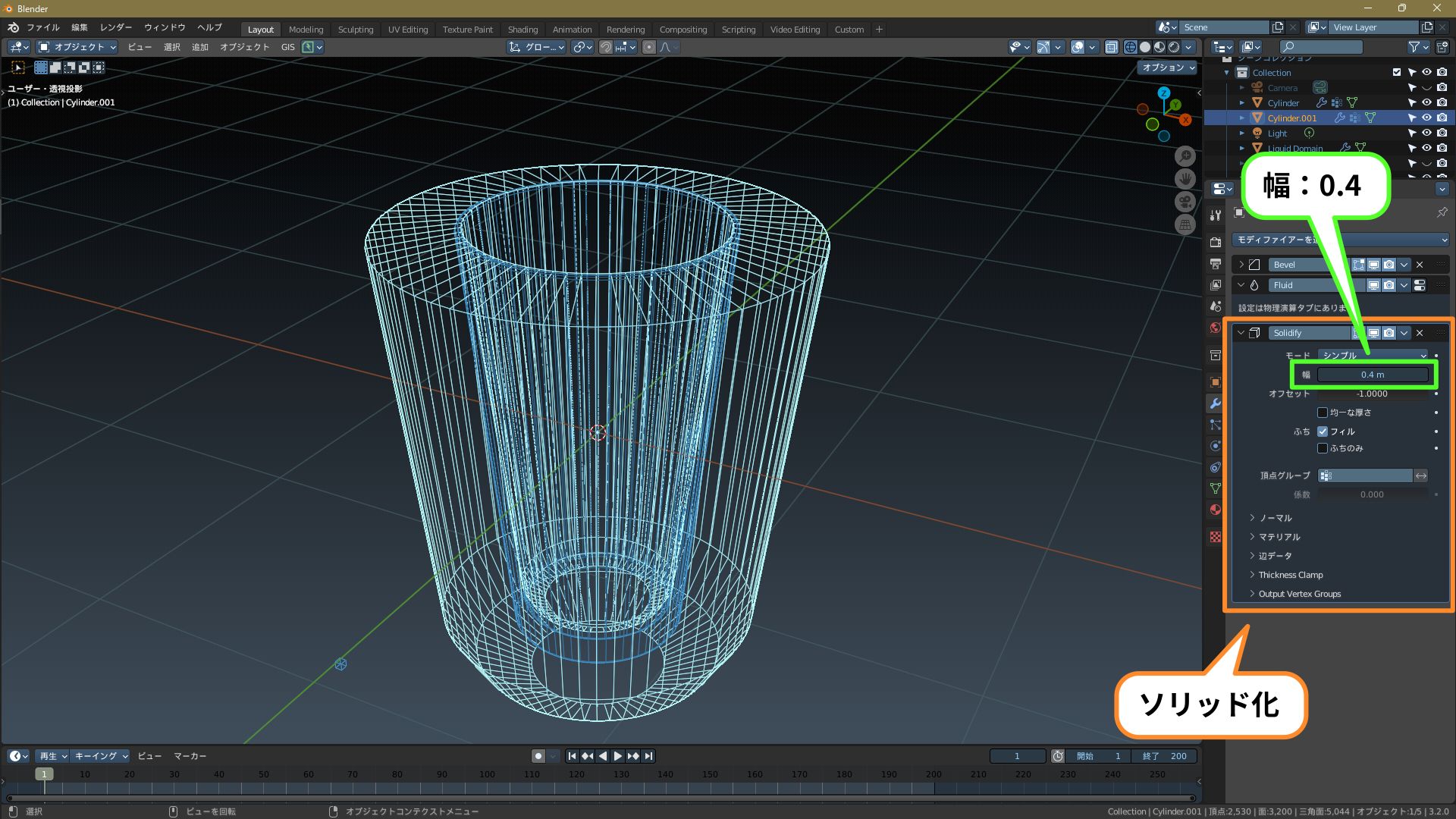This screenshot has width=1456, height=819.
Task: Click the 幅 0.4 m thickness field
Action: 1372,375
